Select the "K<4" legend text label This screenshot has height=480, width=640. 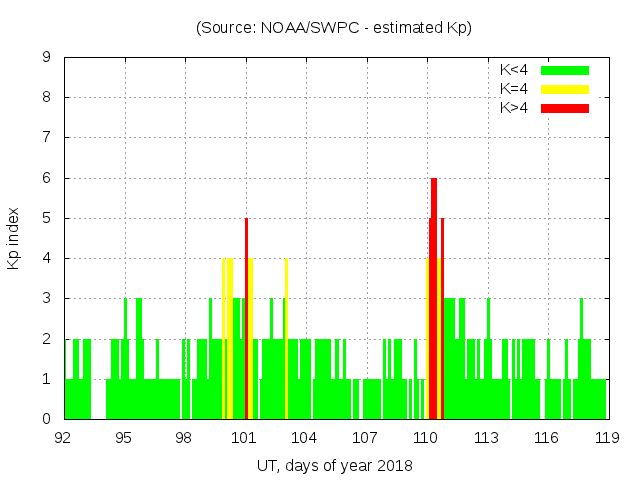pyautogui.click(x=514, y=70)
